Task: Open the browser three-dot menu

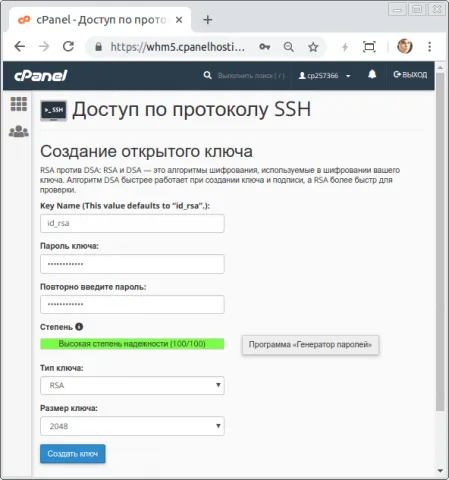Action: (430, 47)
